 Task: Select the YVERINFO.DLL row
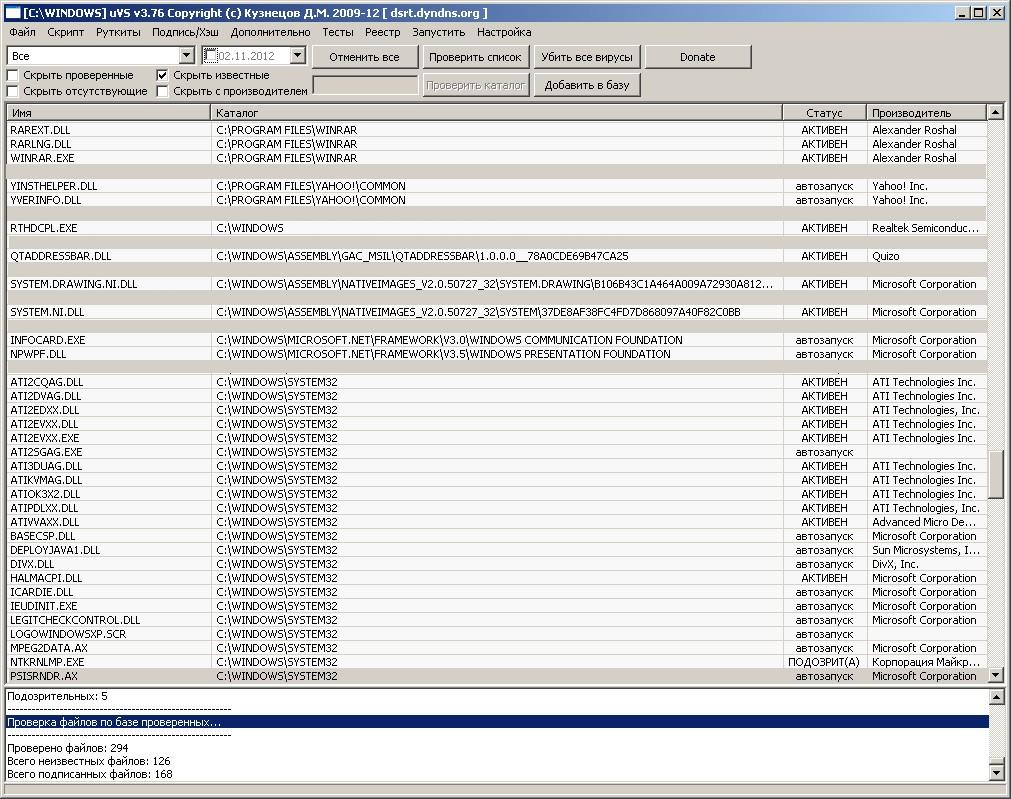coord(496,201)
